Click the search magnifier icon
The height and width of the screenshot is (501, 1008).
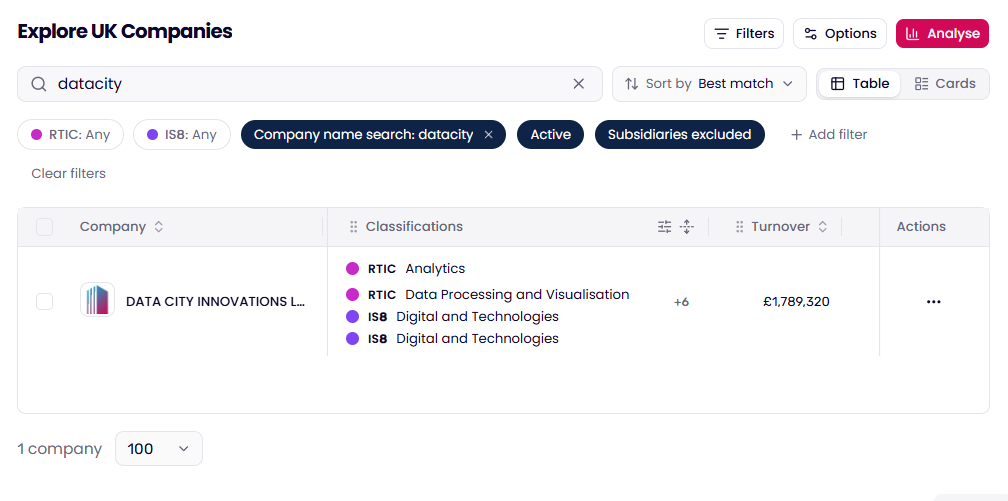click(x=39, y=84)
